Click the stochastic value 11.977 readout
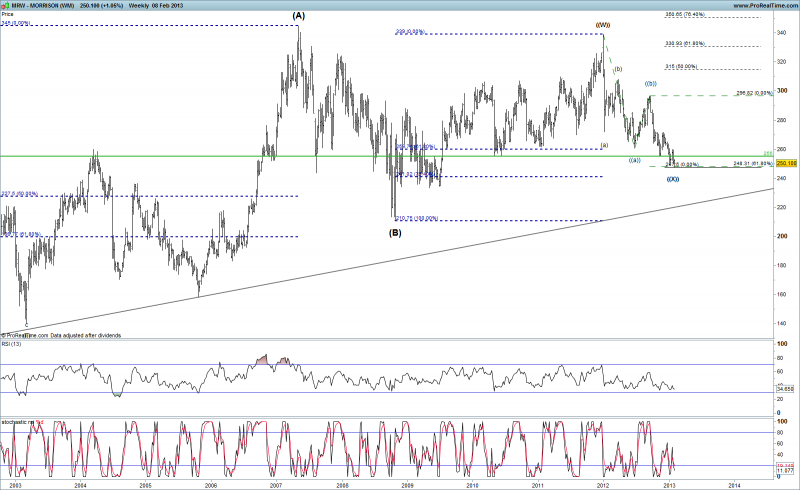 pos(785,470)
